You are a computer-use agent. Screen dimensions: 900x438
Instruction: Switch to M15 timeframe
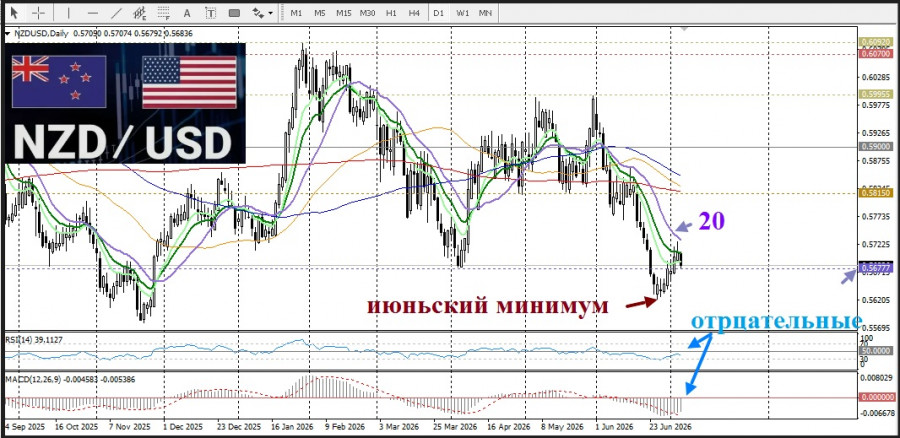344,13
